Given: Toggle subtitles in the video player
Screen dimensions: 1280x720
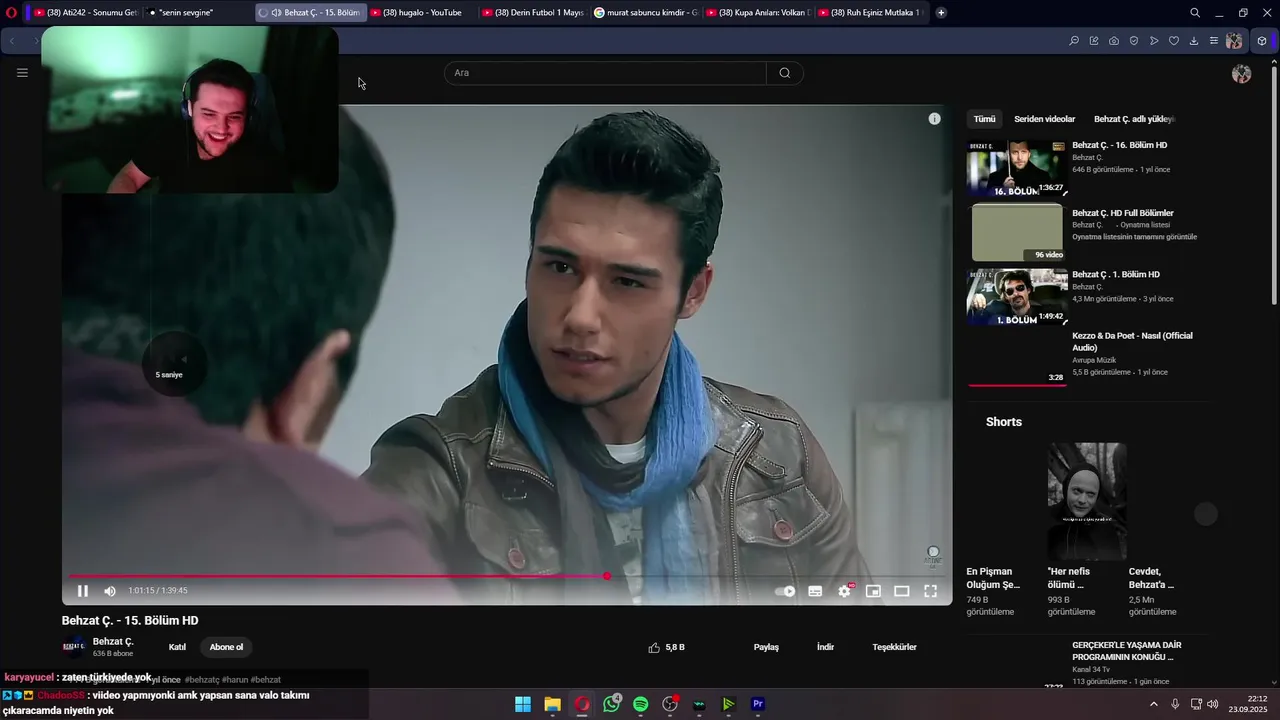Looking at the screenshot, I should point(815,591).
